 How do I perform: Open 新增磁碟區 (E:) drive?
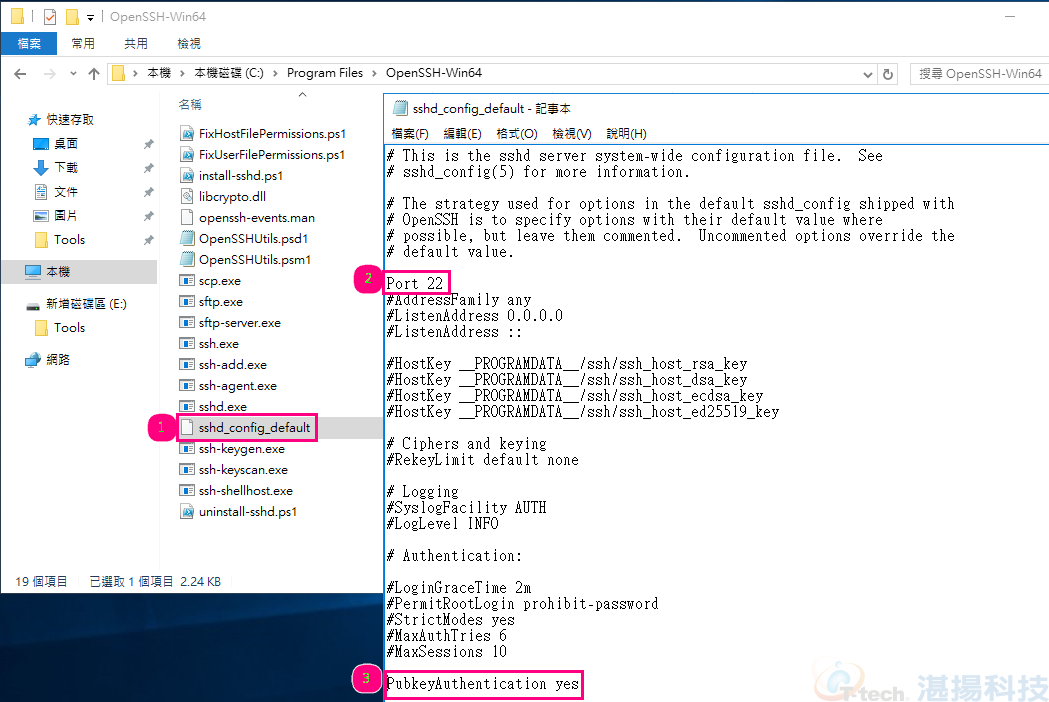click(86, 304)
